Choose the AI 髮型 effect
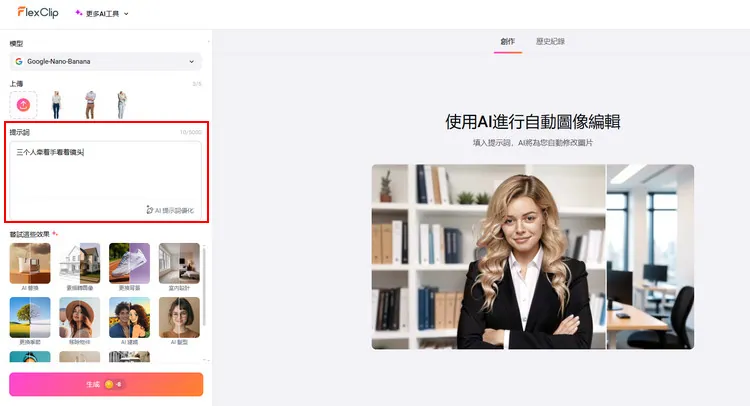750x406 pixels. pyautogui.click(x=179, y=319)
